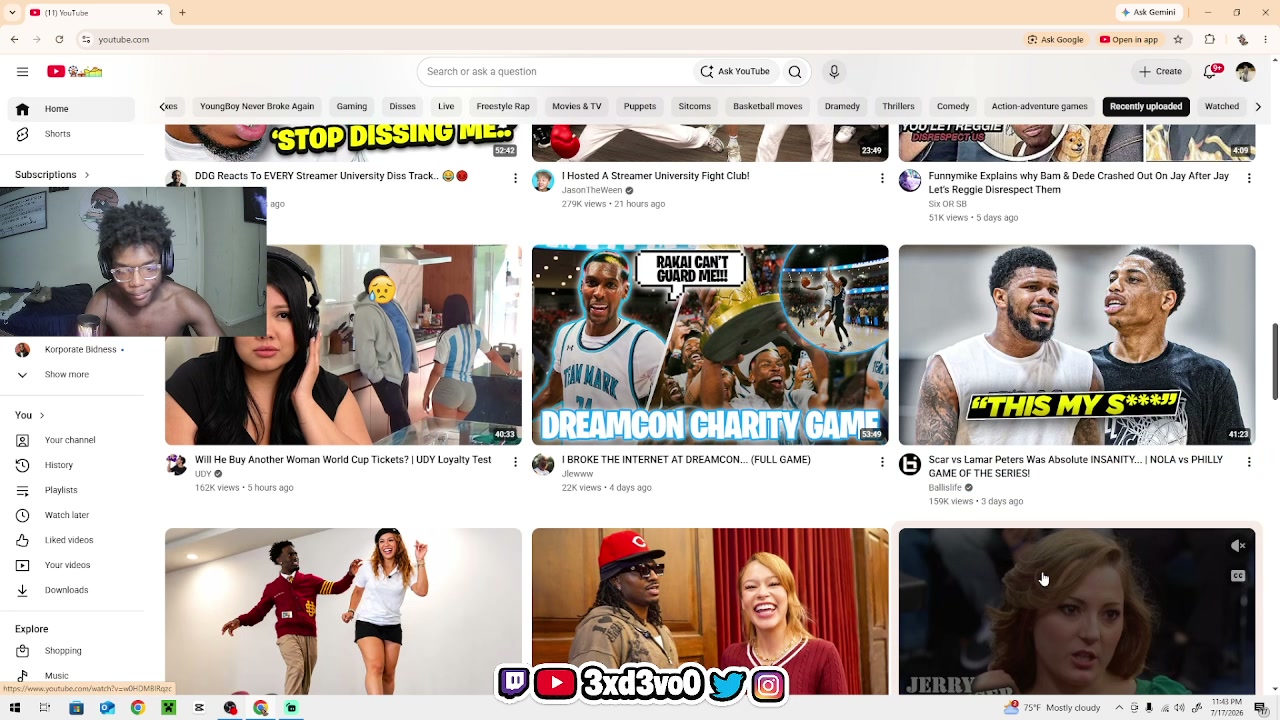Image resolution: width=1280 pixels, height=720 pixels.
Task: Launch Minecraft from the taskbar
Action: click(168, 708)
